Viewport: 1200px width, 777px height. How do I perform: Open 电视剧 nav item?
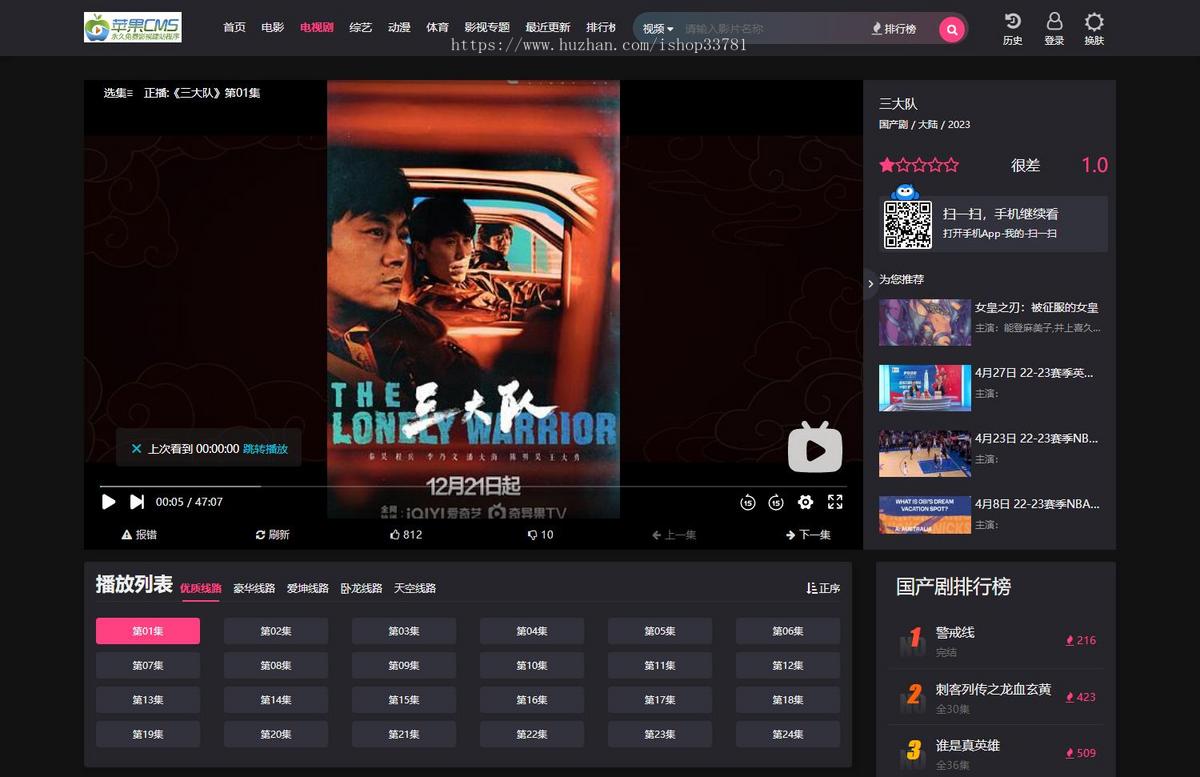pos(317,27)
